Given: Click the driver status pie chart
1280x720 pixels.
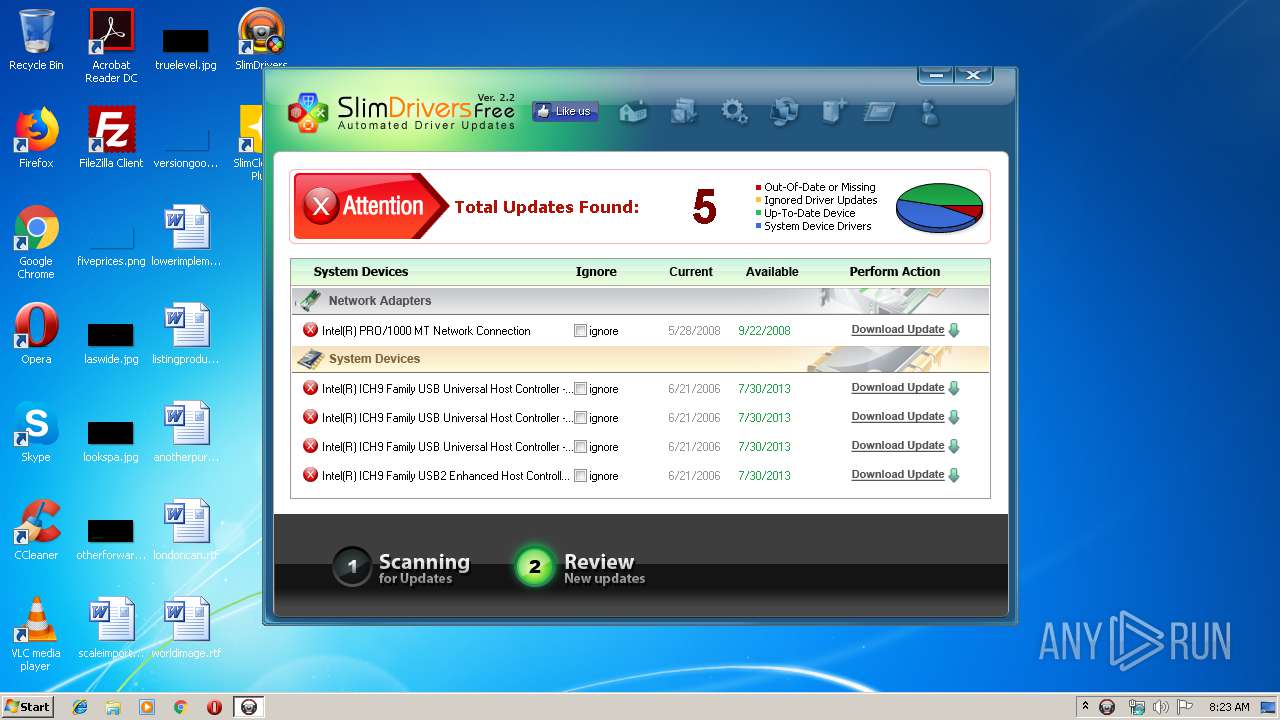Looking at the screenshot, I should pyautogui.click(x=939, y=208).
